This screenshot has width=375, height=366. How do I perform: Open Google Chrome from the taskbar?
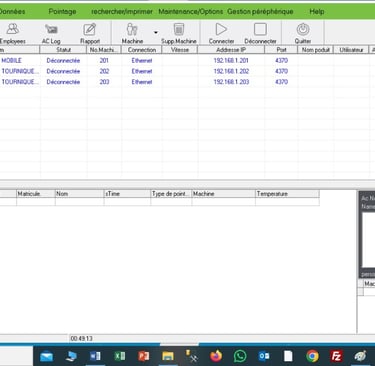tap(312, 356)
